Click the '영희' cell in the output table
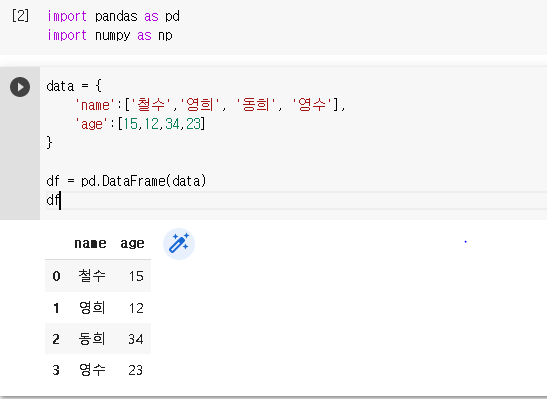 pyautogui.click(x=92, y=308)
